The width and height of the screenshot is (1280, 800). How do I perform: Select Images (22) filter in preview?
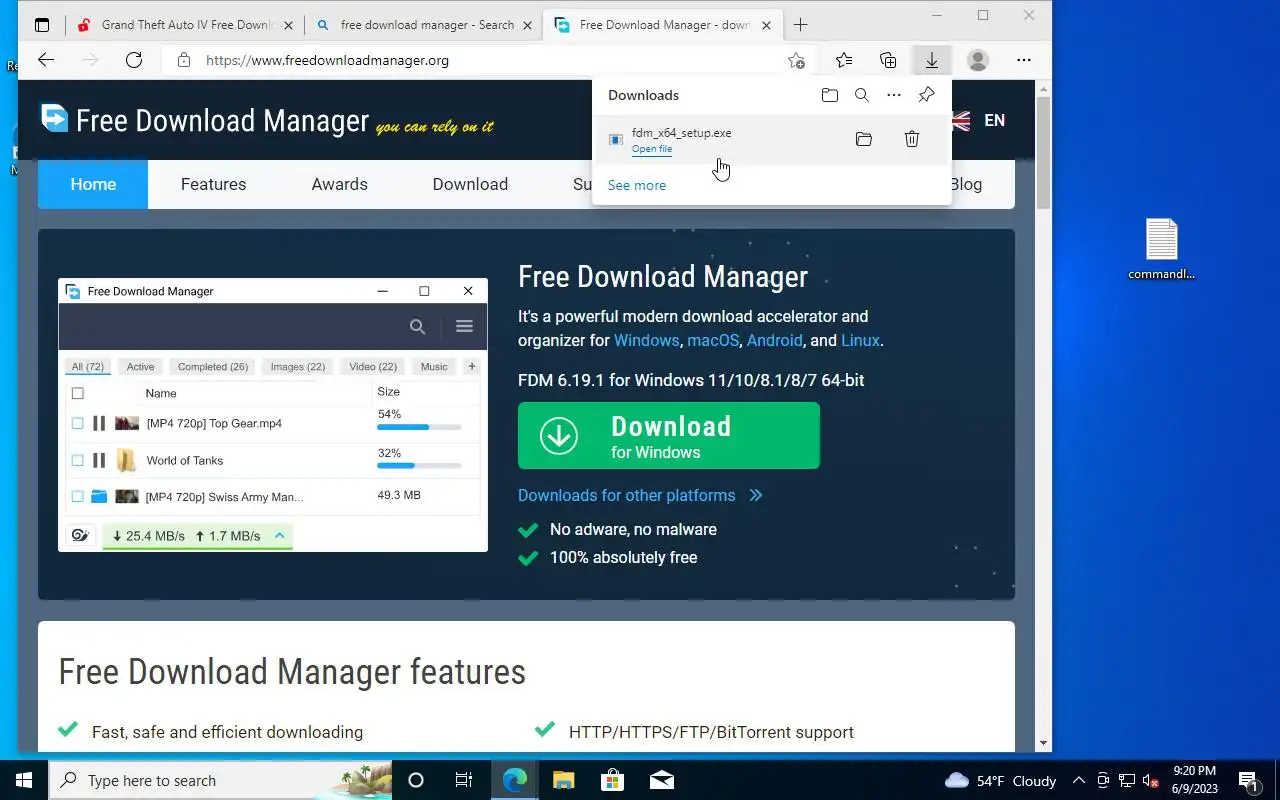click(298, 367)
